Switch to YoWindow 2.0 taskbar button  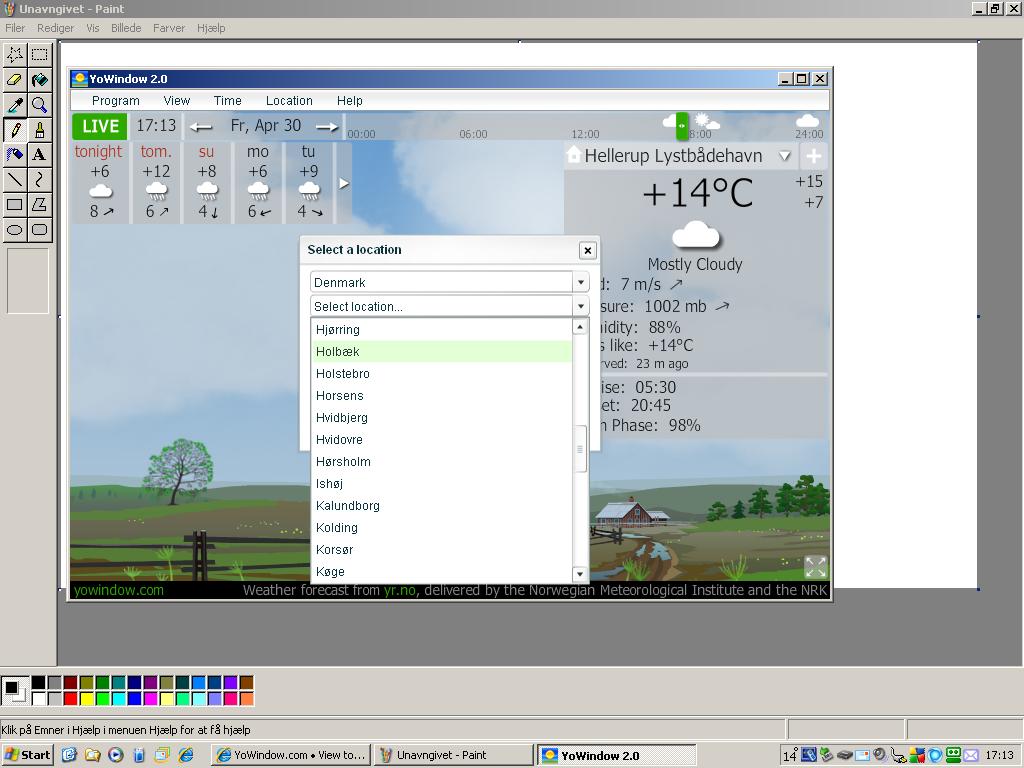click(x=616, y=755)
